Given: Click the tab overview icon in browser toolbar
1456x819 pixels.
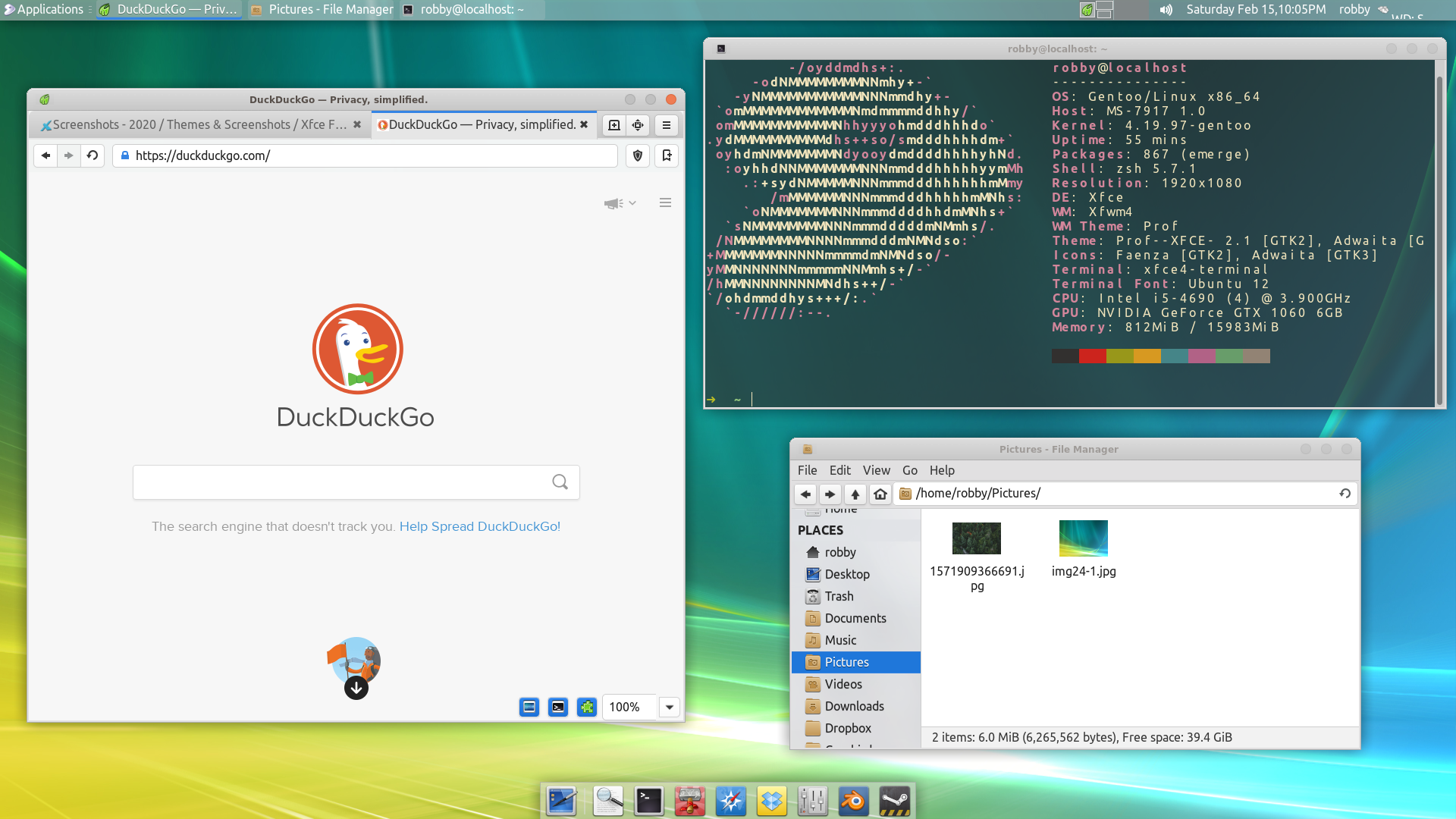Looking at the screenshot, I should point(639,125).
